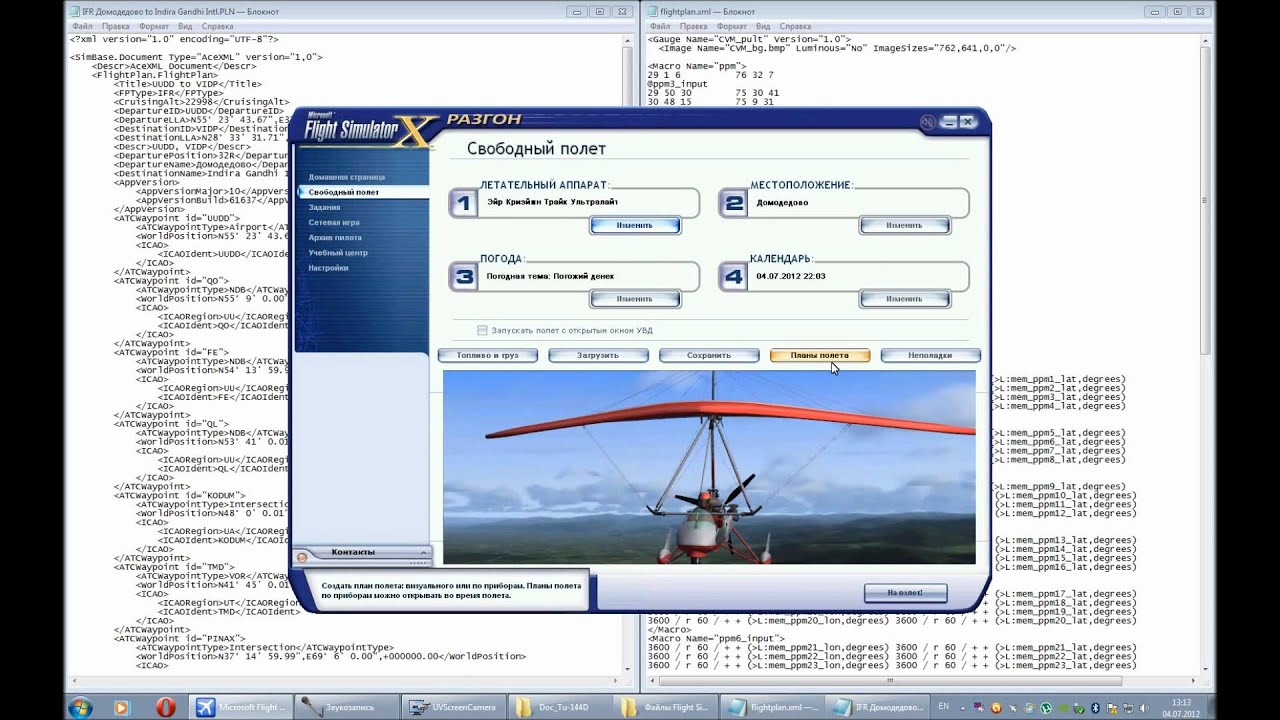Open Вид menu in flightplan.xml Notepad

click(x=764, y=26)
